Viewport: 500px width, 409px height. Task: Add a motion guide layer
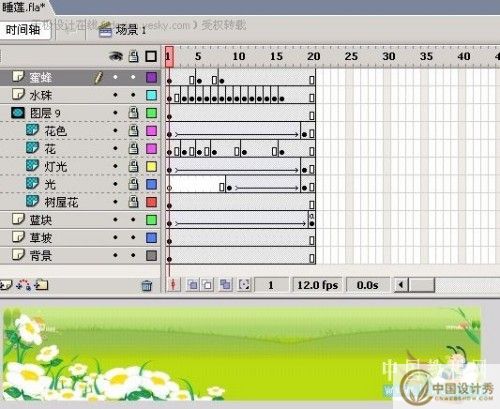24,285
